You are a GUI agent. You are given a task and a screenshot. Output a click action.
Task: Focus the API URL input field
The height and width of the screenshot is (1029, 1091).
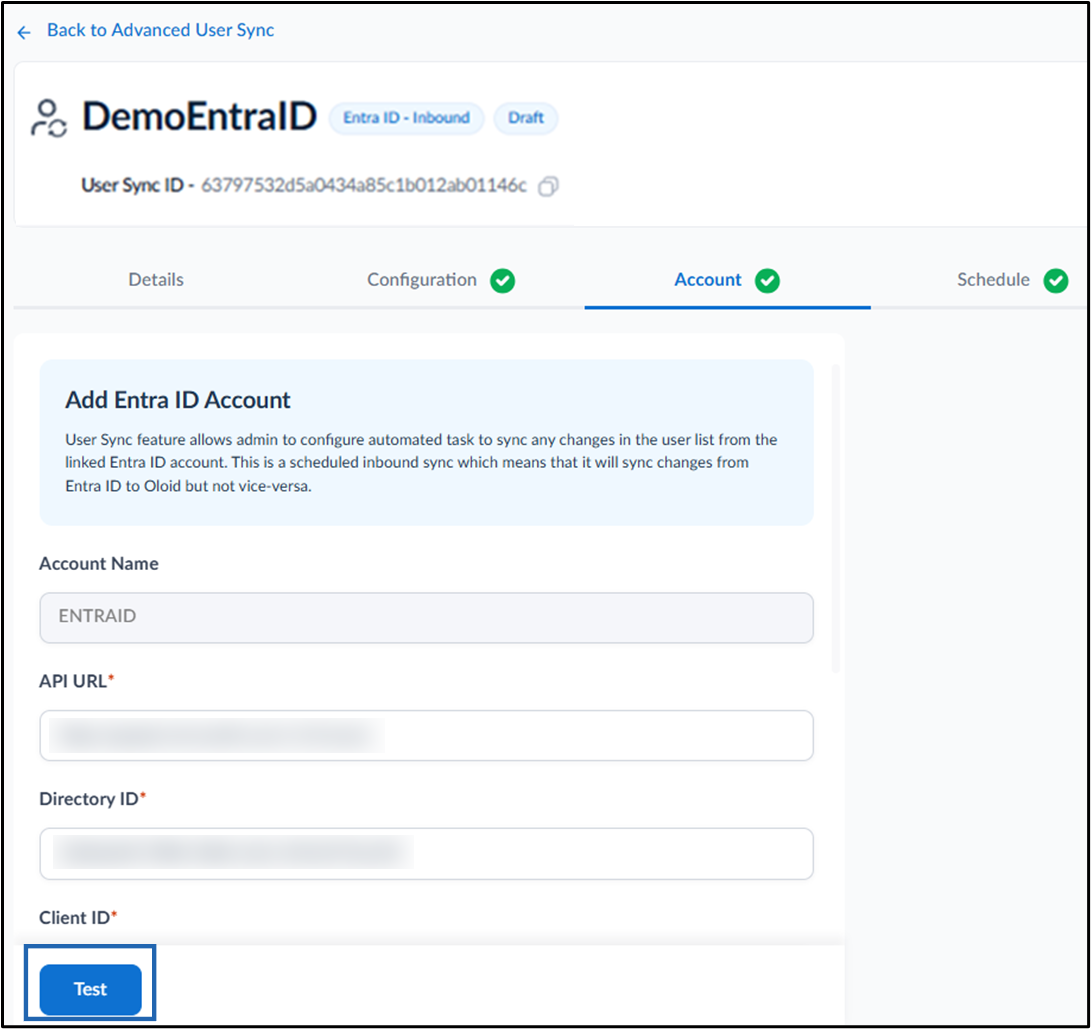click(427, 735)
